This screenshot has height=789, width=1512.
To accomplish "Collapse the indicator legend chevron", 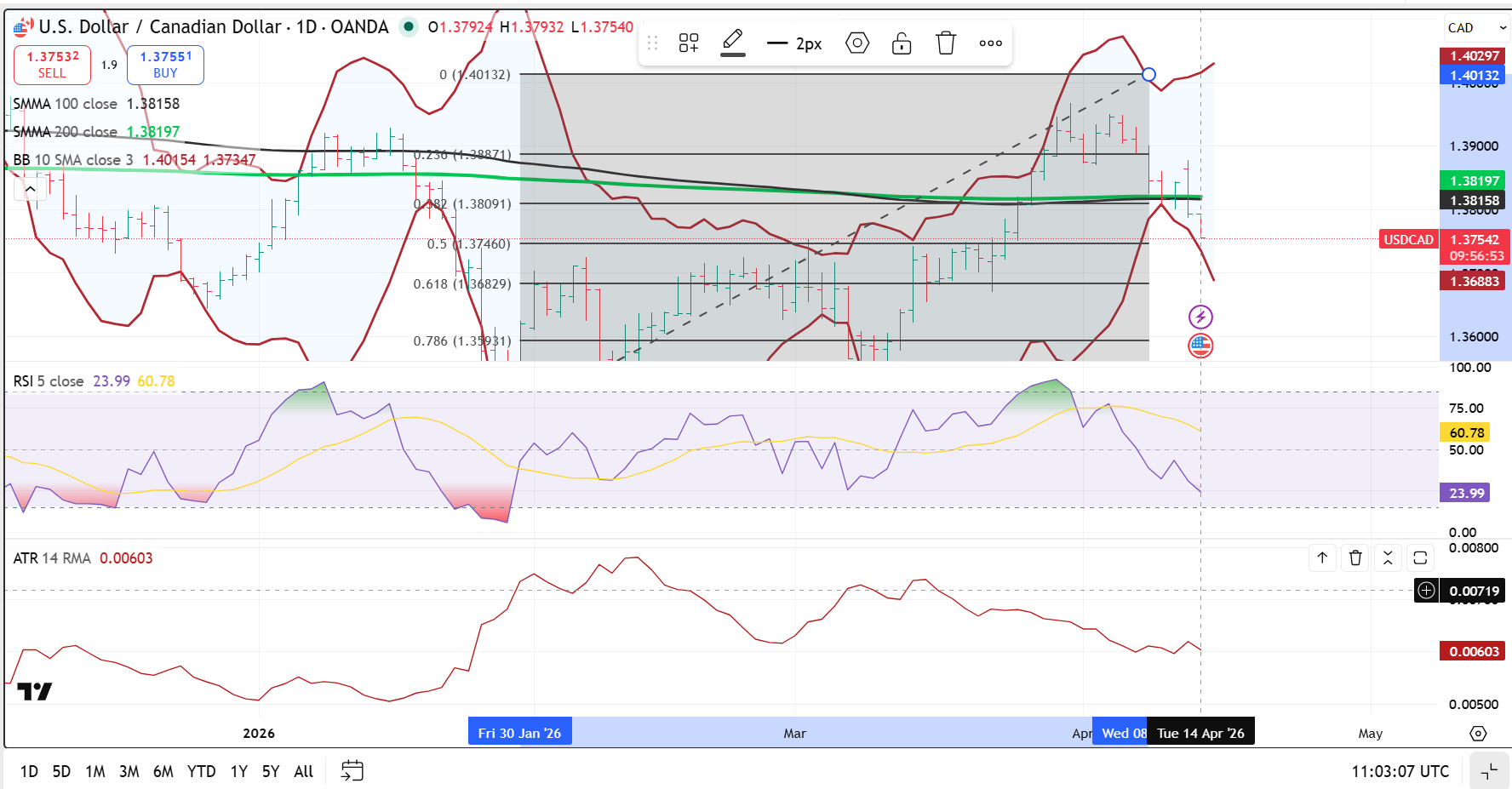I will [x=30, y=189].
